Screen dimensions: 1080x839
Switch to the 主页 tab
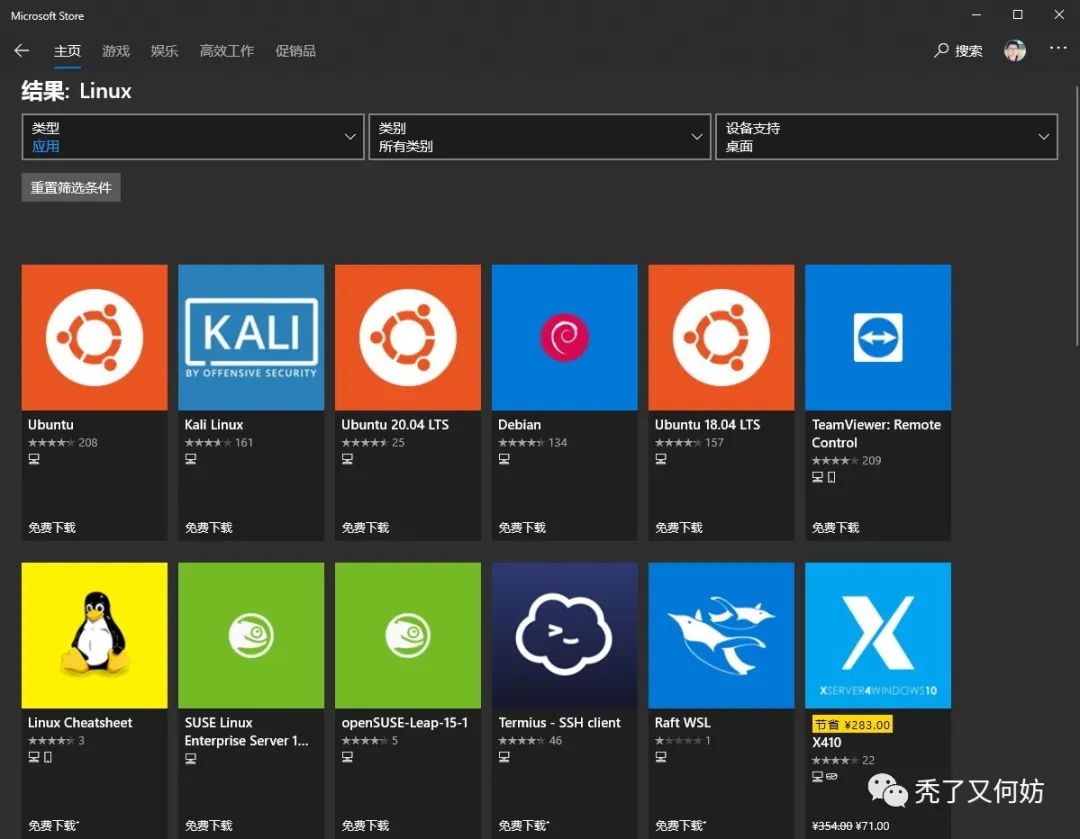(x=68, y=51)
